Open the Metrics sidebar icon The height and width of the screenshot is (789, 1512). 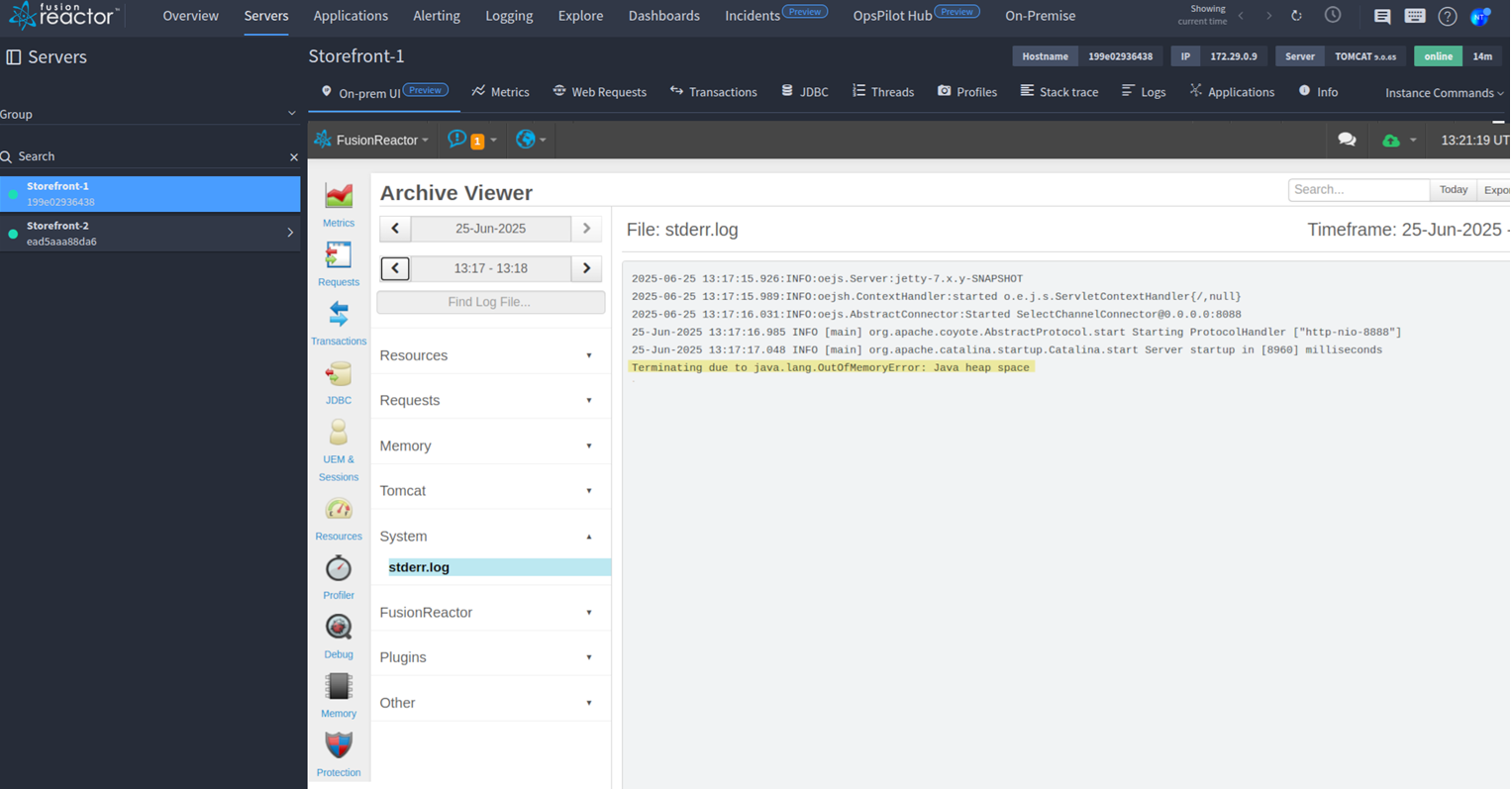coord(339,196)
